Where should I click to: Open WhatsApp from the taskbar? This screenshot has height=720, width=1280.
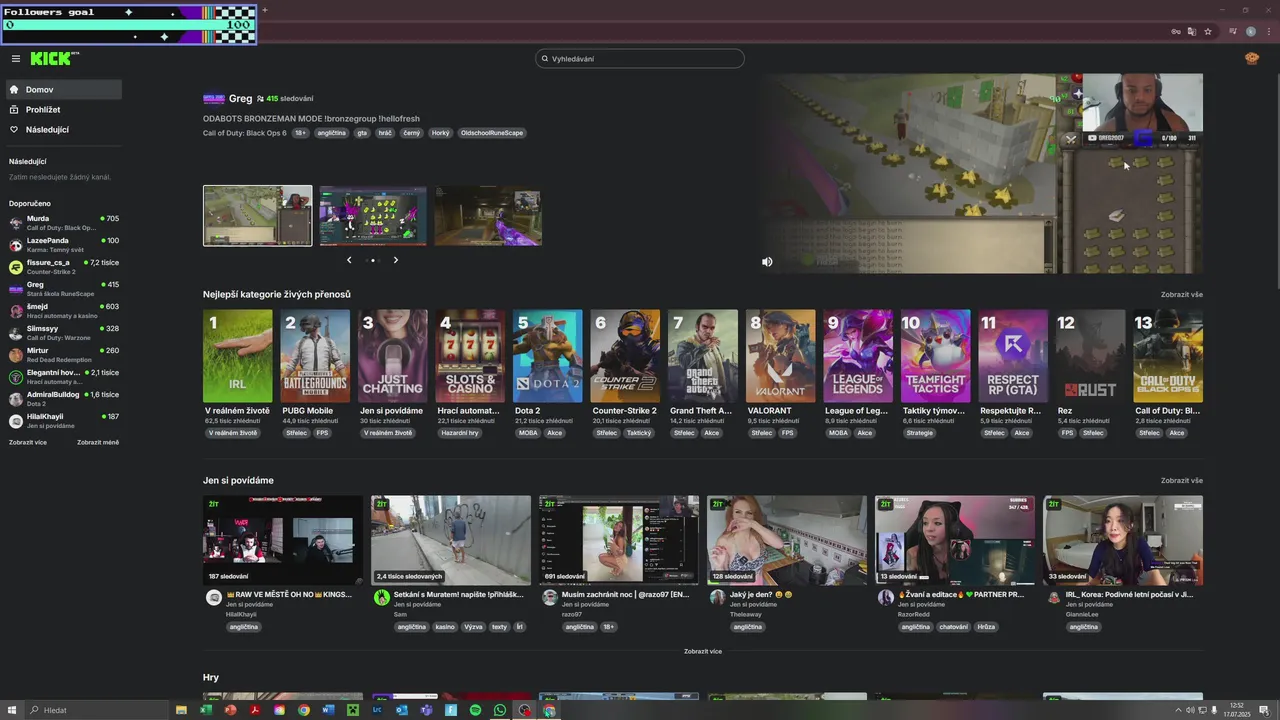click(500, 710)
